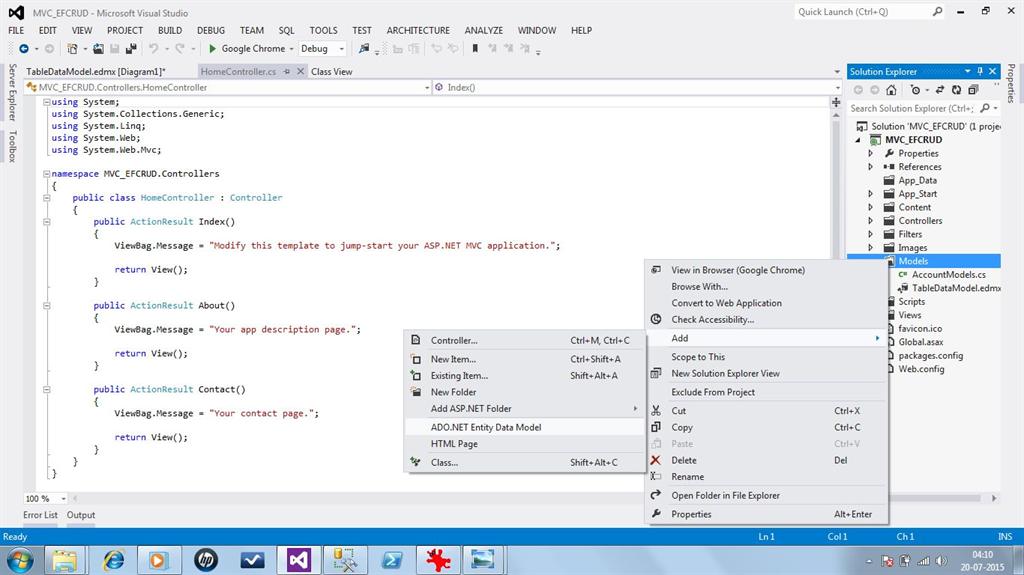Viewport: 1024px width, 575px height.
Task: Collapse the HomeController class outlining toggle
Action: coord(47,197)
